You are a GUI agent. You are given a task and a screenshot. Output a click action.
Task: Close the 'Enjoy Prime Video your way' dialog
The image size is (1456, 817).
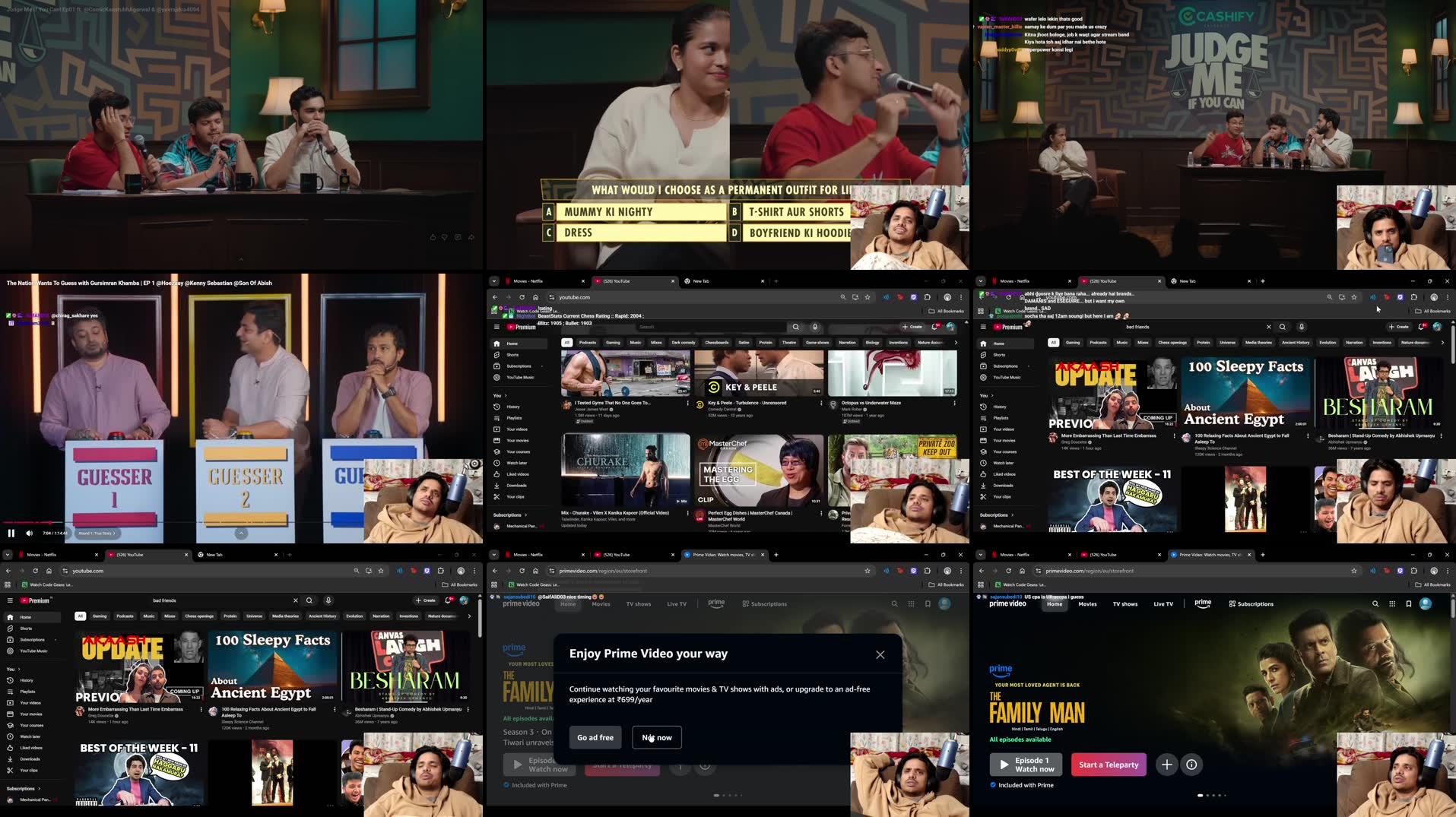tap(880, 654)
